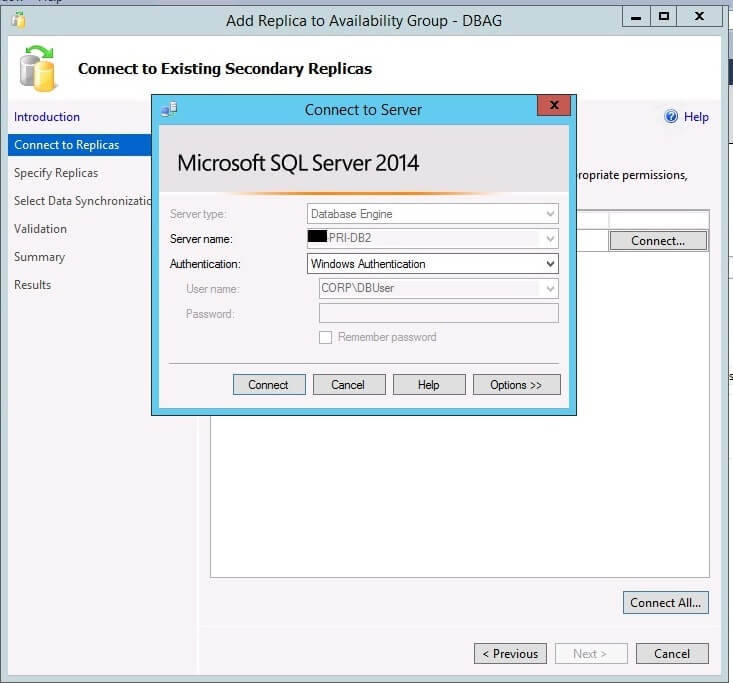
Task: Click the blue Help question mark icon
Action: pyautogui.click(x=671, y=117)
